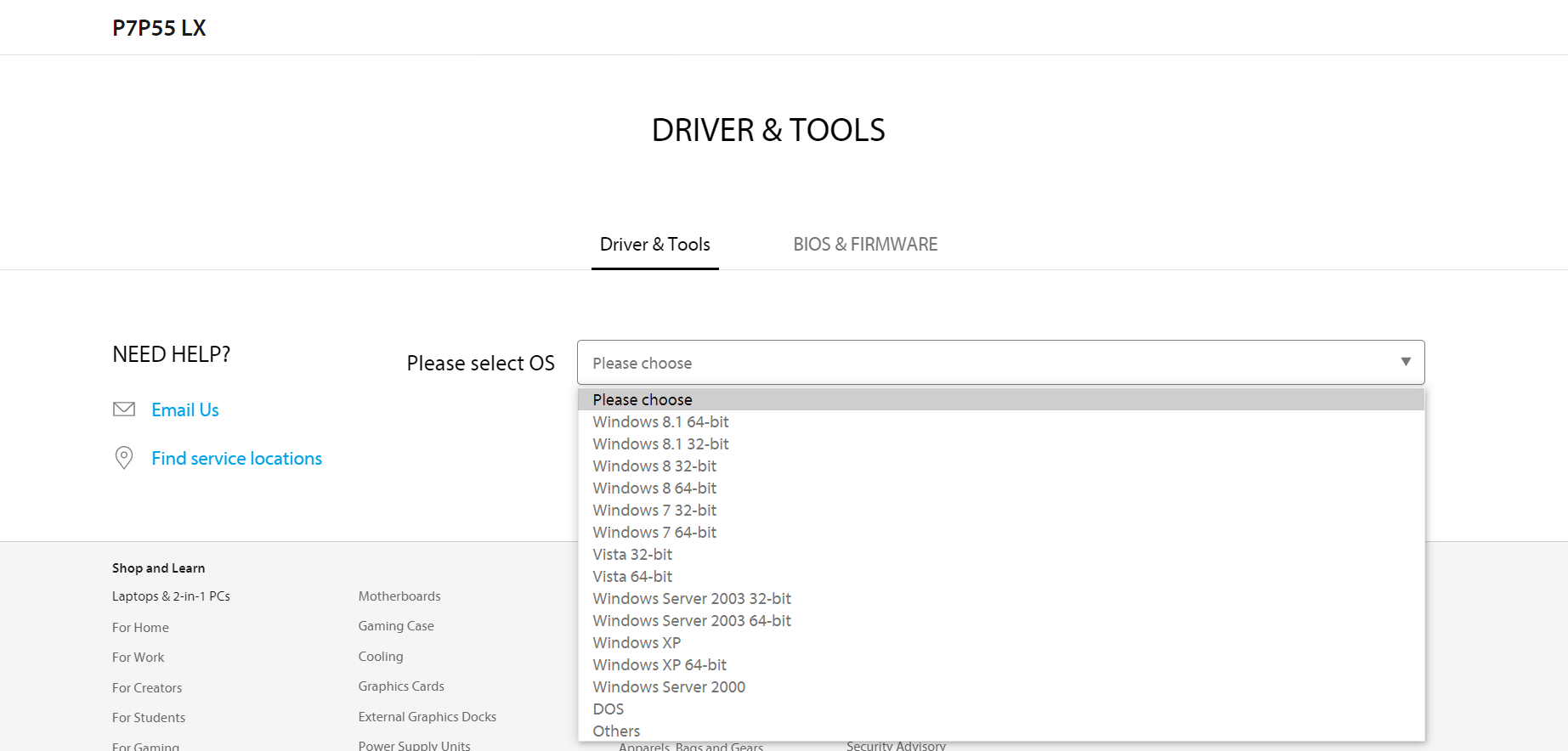Click the DRIVER & TOOLS page heading

768,130
